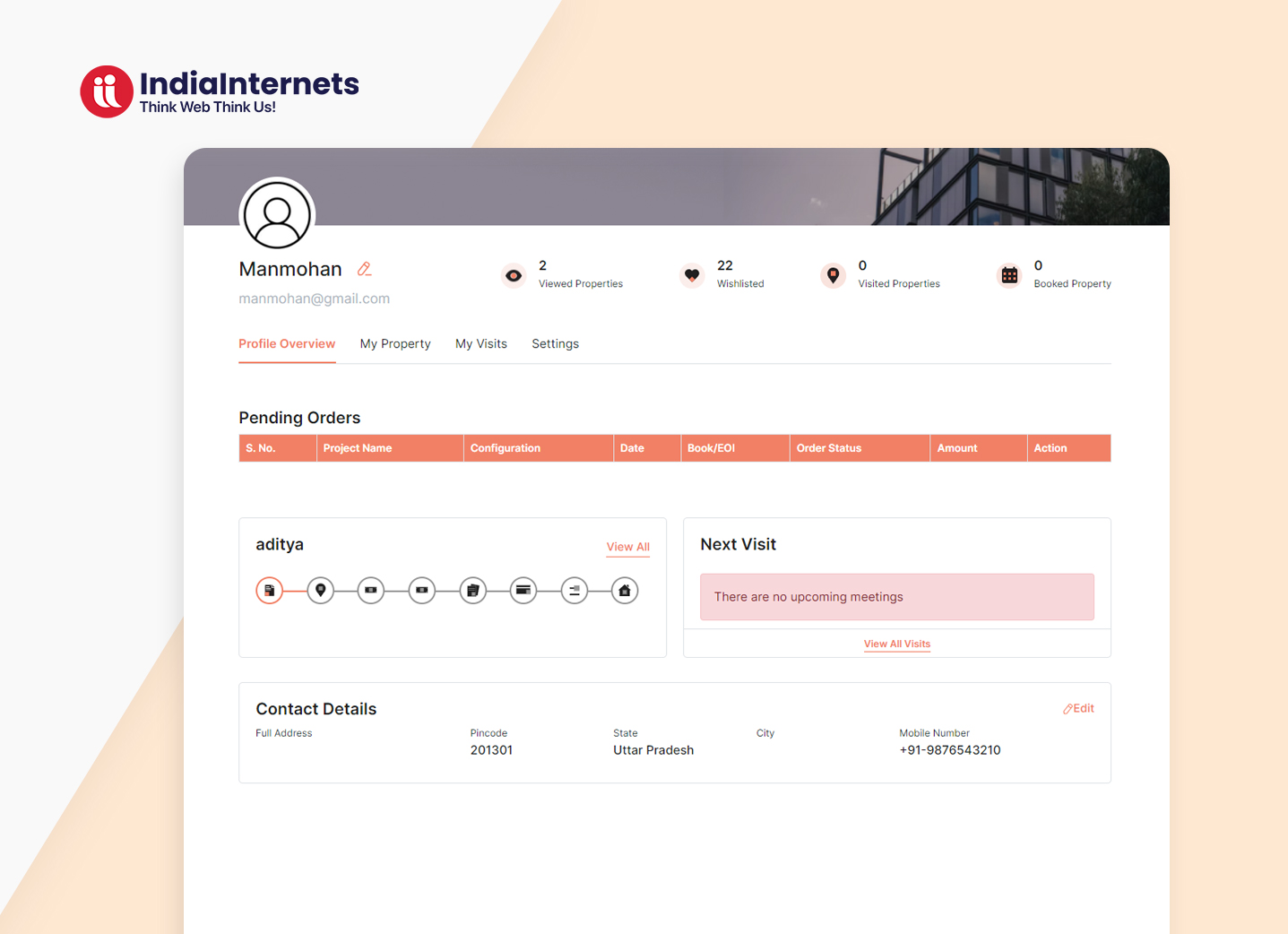The width and height of the screenshot is (1288, 934).
Task: Click the S. No. column header
Action: coord(277,448)
